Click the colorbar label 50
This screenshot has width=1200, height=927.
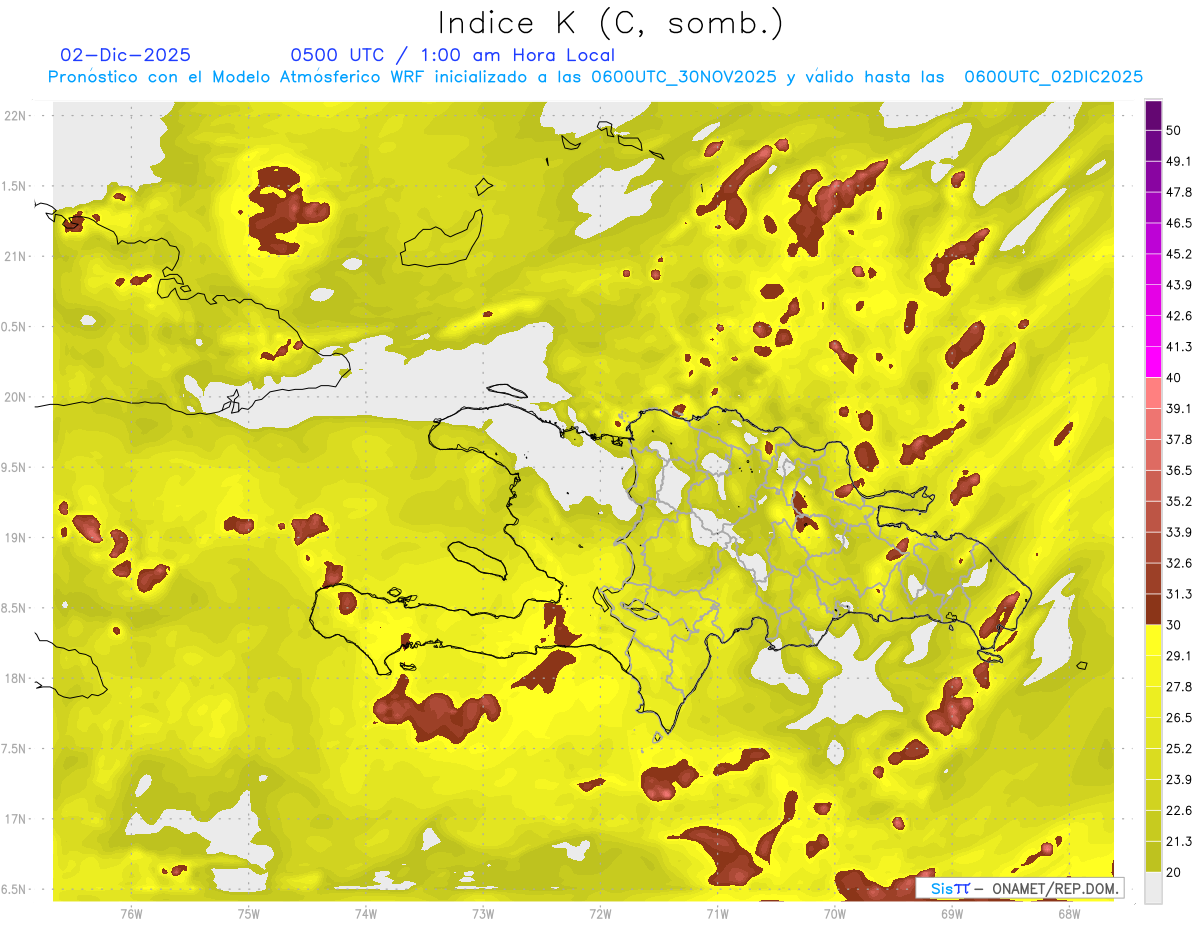pyautogui.click(x=1174, y=131)
